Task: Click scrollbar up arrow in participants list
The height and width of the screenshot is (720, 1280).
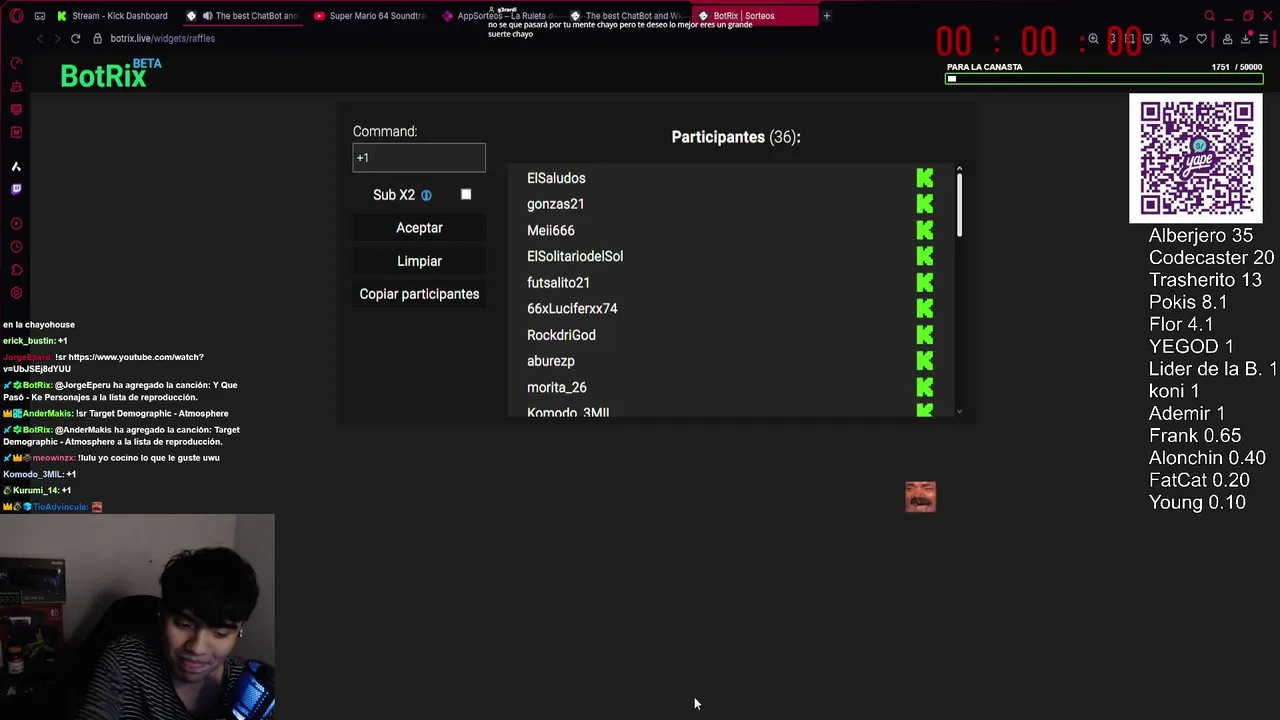Action: [959, 169]
